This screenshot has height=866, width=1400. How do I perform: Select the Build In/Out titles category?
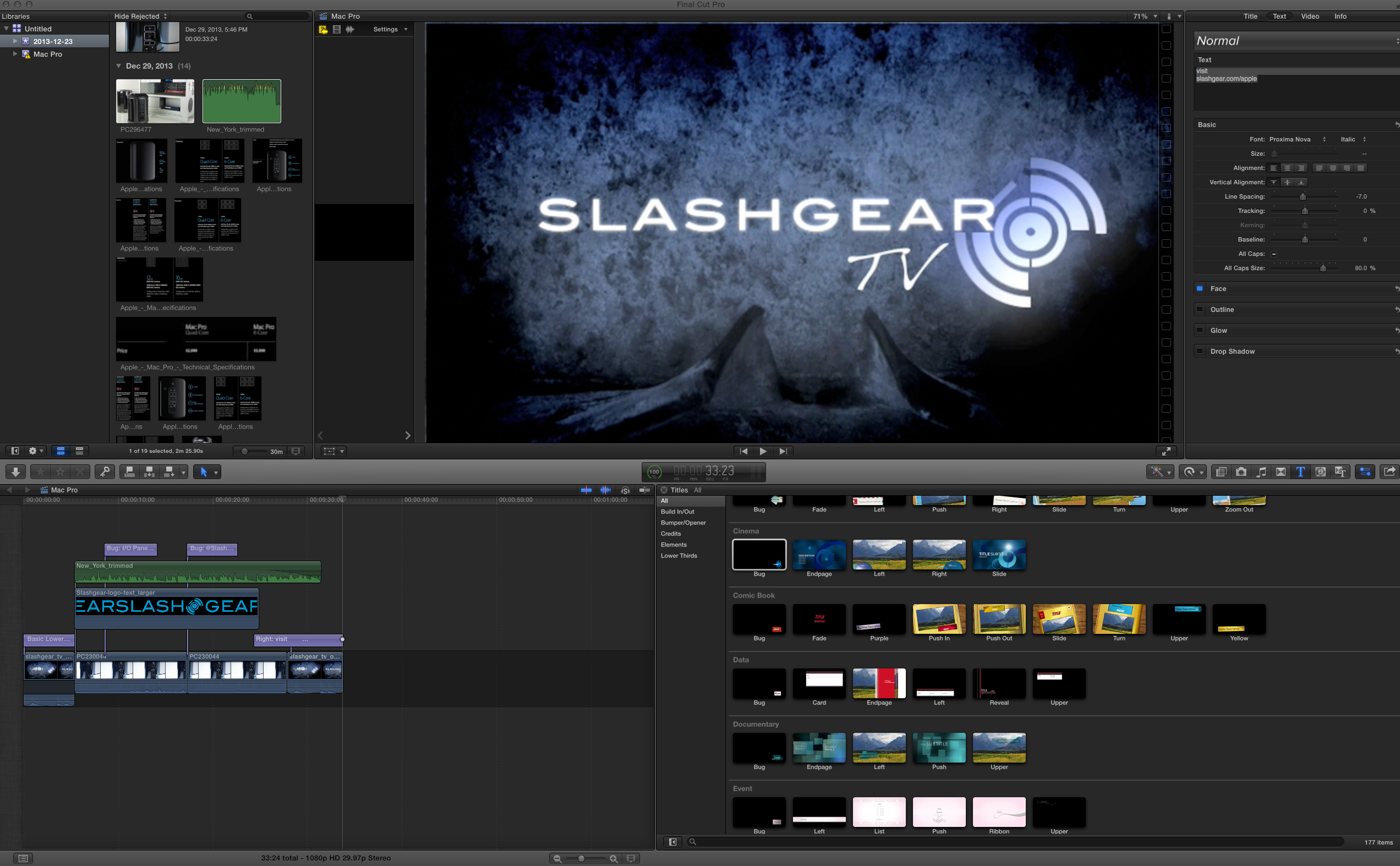coord(677,512)
